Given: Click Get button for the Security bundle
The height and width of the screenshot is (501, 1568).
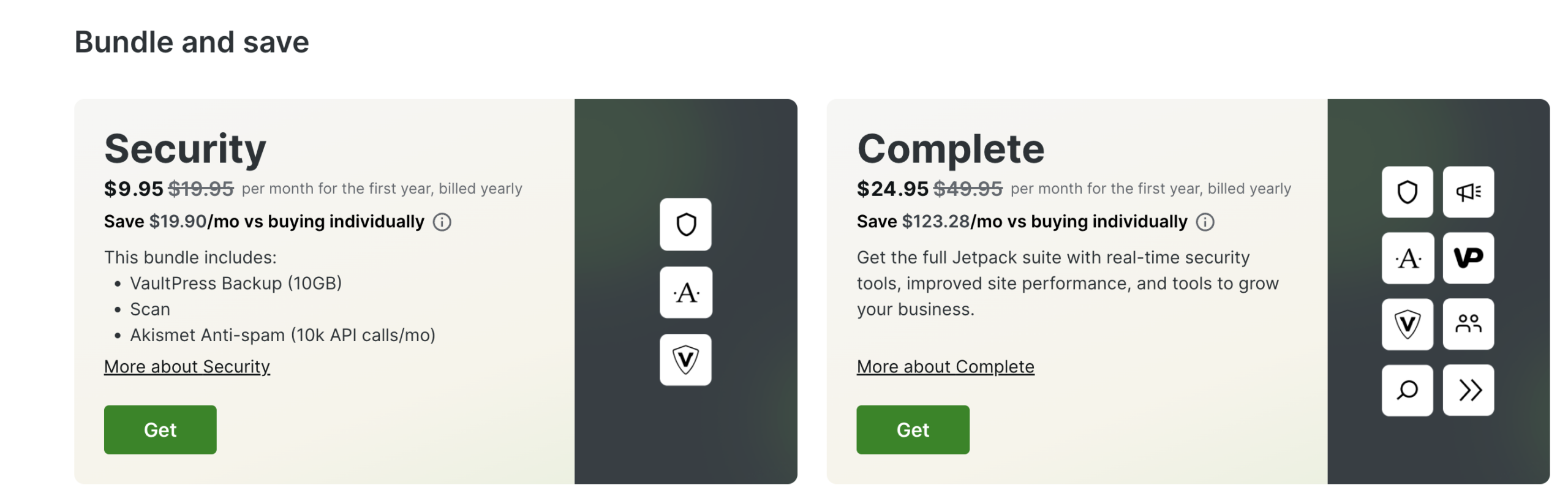Looking at the screenshot, I should click(x=160, y=429).
